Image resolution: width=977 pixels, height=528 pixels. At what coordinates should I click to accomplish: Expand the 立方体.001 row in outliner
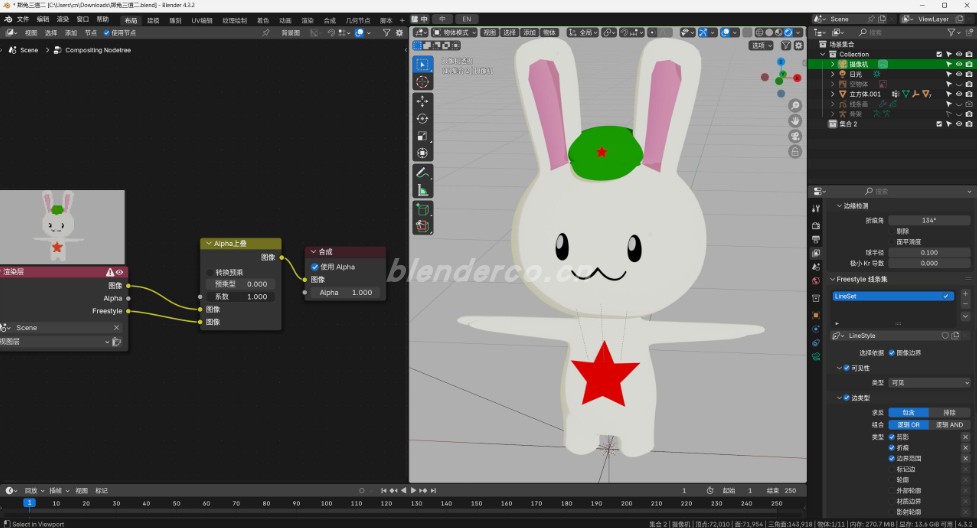pos(833,94)
